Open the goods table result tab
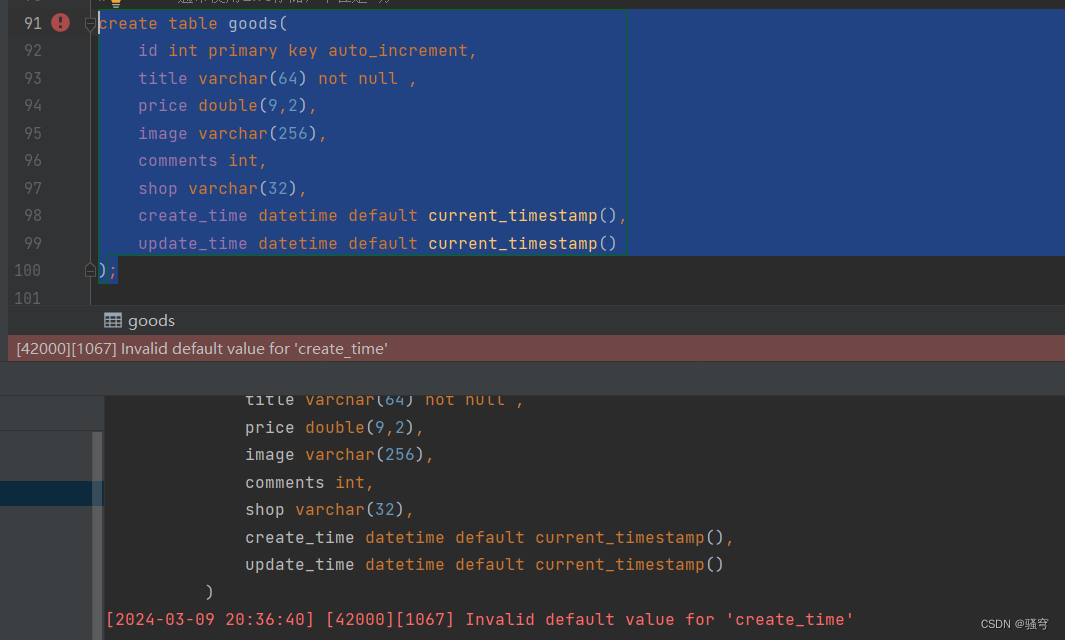 click(x=139, y=321)
